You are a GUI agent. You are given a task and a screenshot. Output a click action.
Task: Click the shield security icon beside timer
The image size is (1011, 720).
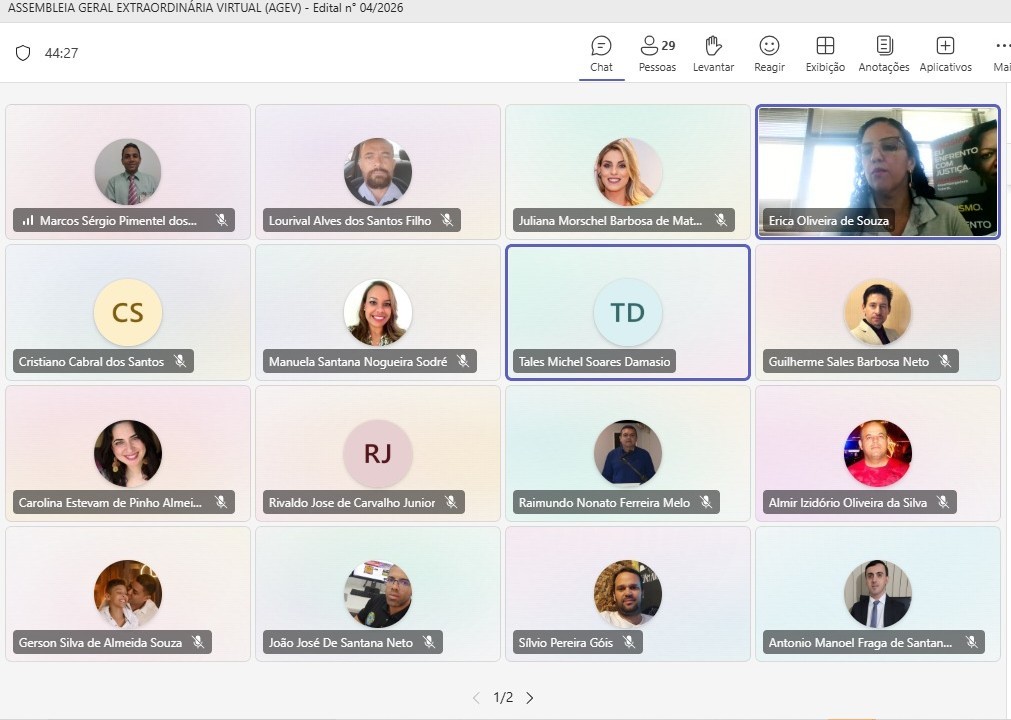pyautogui.click(x=23, y=53)
